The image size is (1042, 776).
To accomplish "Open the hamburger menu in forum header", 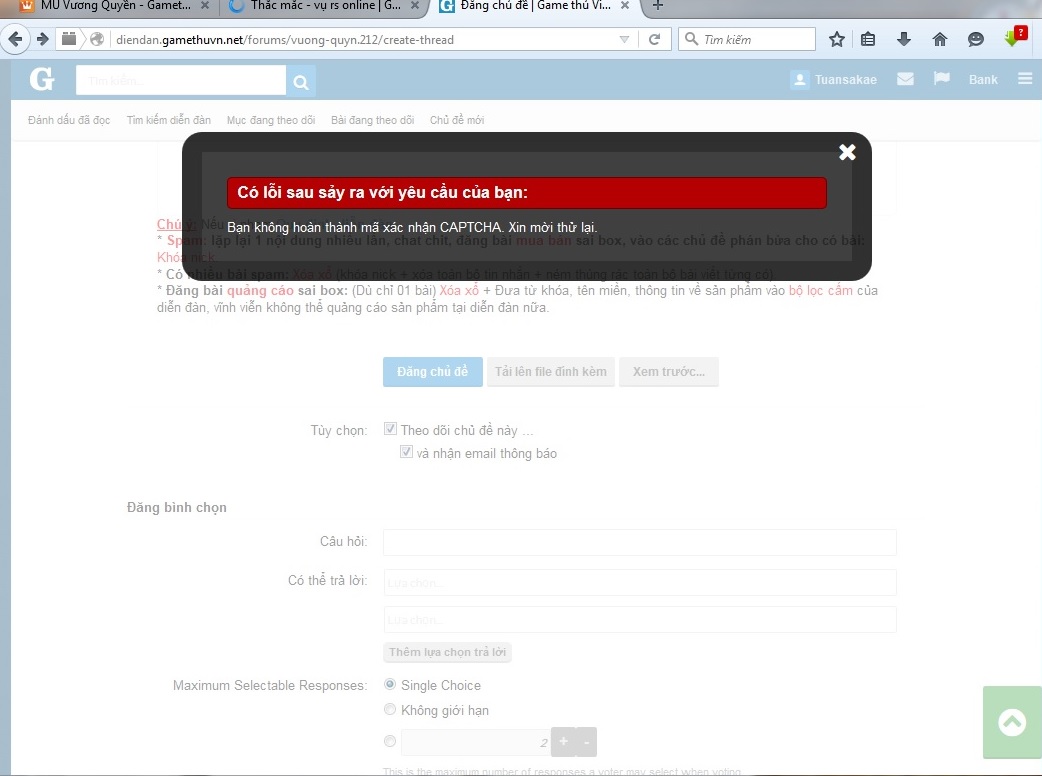I will tap(1025, 79).
